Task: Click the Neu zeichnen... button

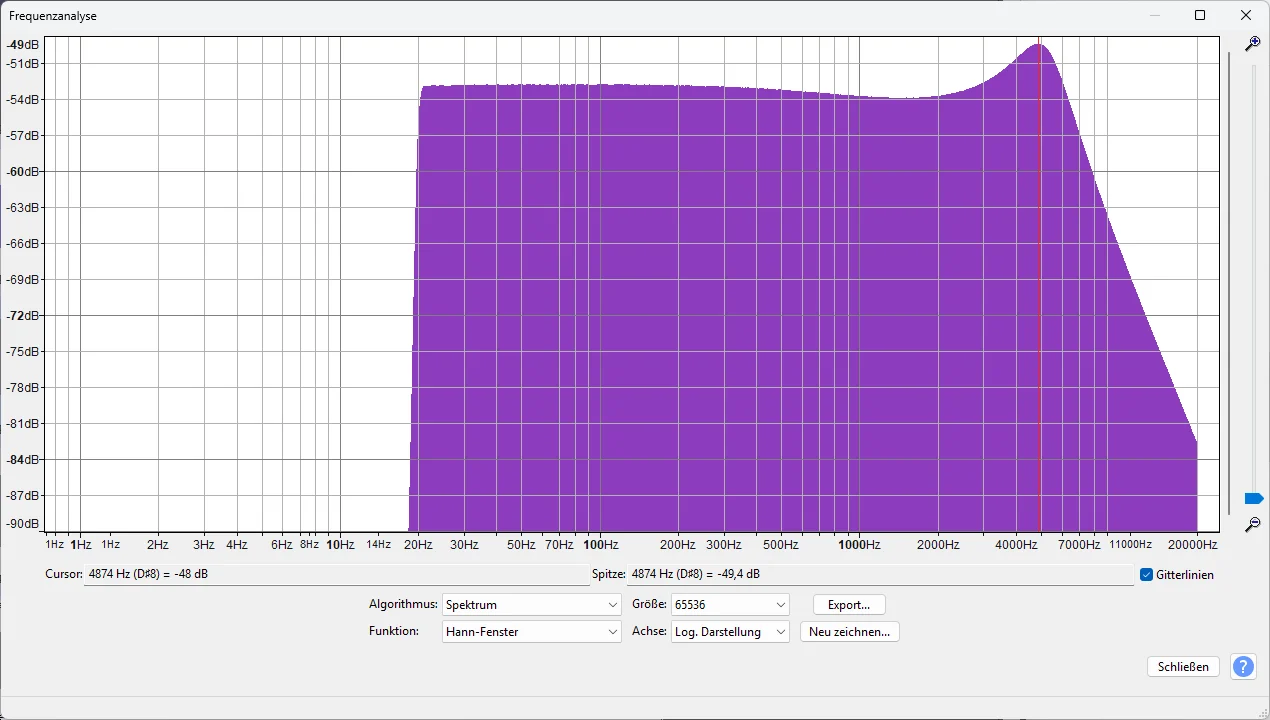Action: (x=849, y=632)
